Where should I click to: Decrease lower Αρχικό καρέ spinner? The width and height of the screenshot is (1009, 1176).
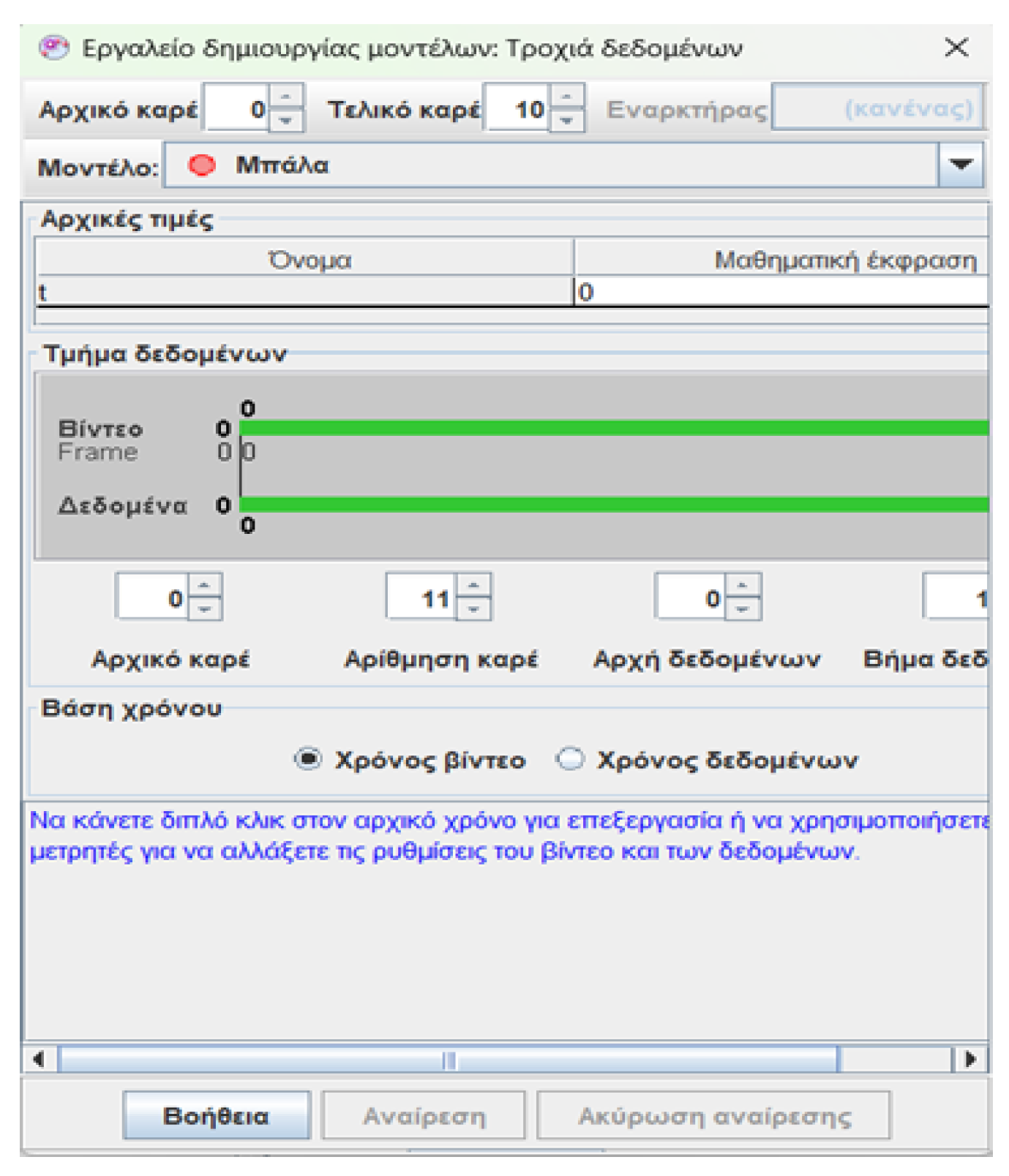click(x=204, y=608)
